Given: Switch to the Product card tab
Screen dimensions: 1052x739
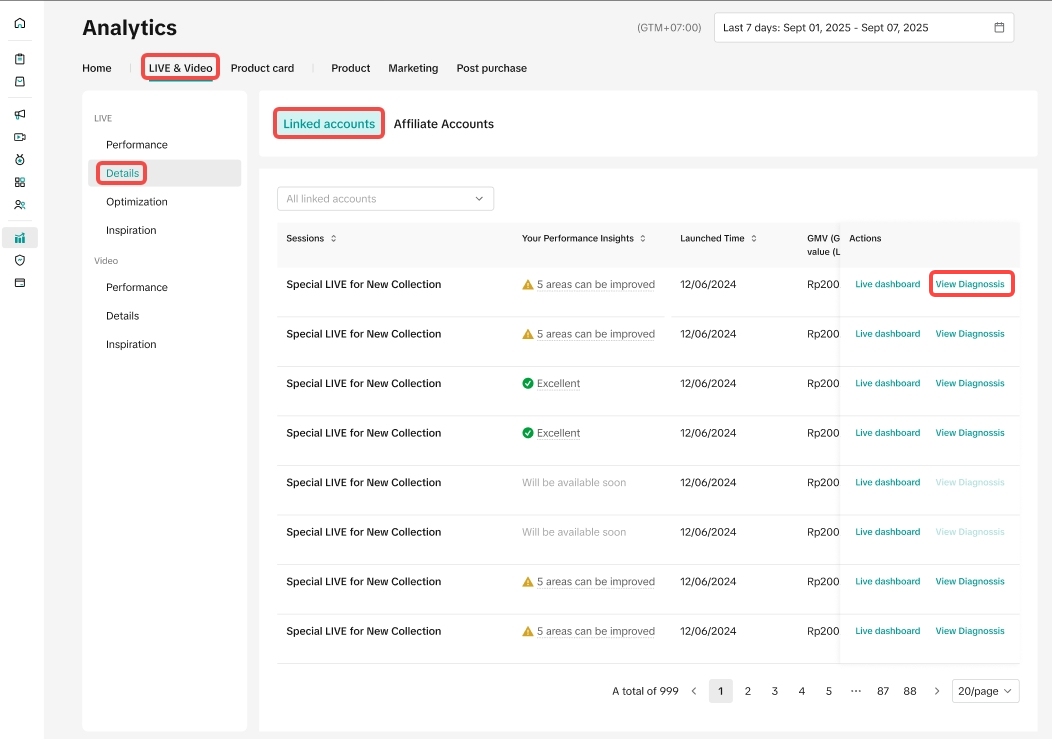Looking at the screenshot, I should click(262, 68).
